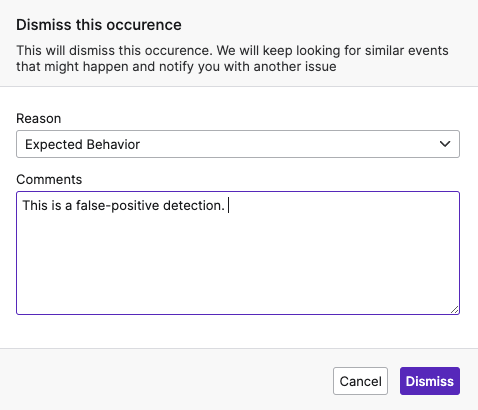478x410 pixels.
Task: Click the "similar events" phrase in description
Action: click(407, 51)
